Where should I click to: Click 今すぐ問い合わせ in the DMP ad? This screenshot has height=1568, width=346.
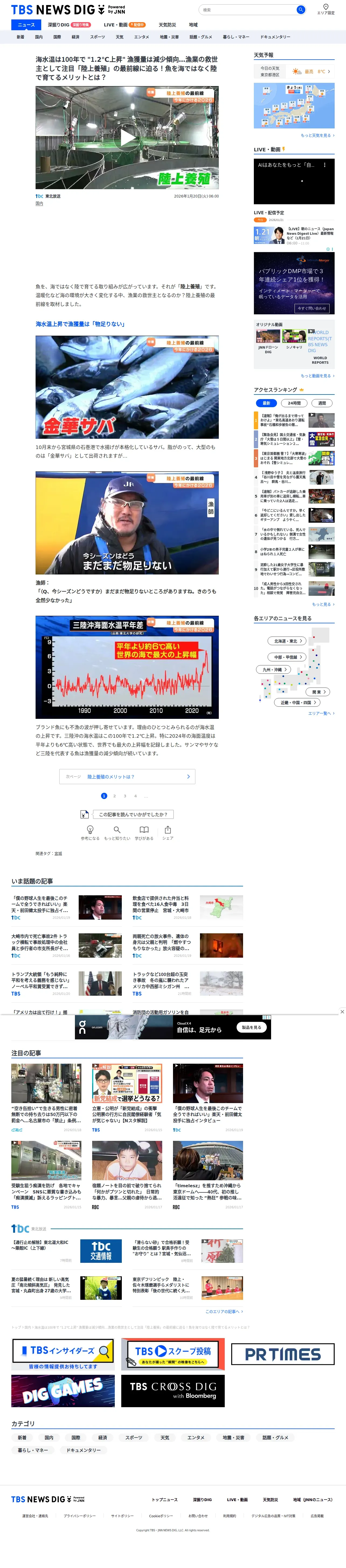coord(312,309)
